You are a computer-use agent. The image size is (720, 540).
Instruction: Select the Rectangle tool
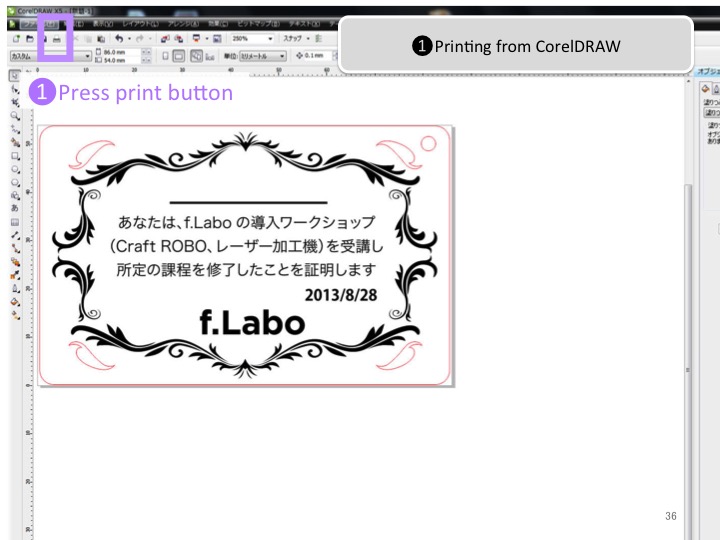click(x=15, y=156)
